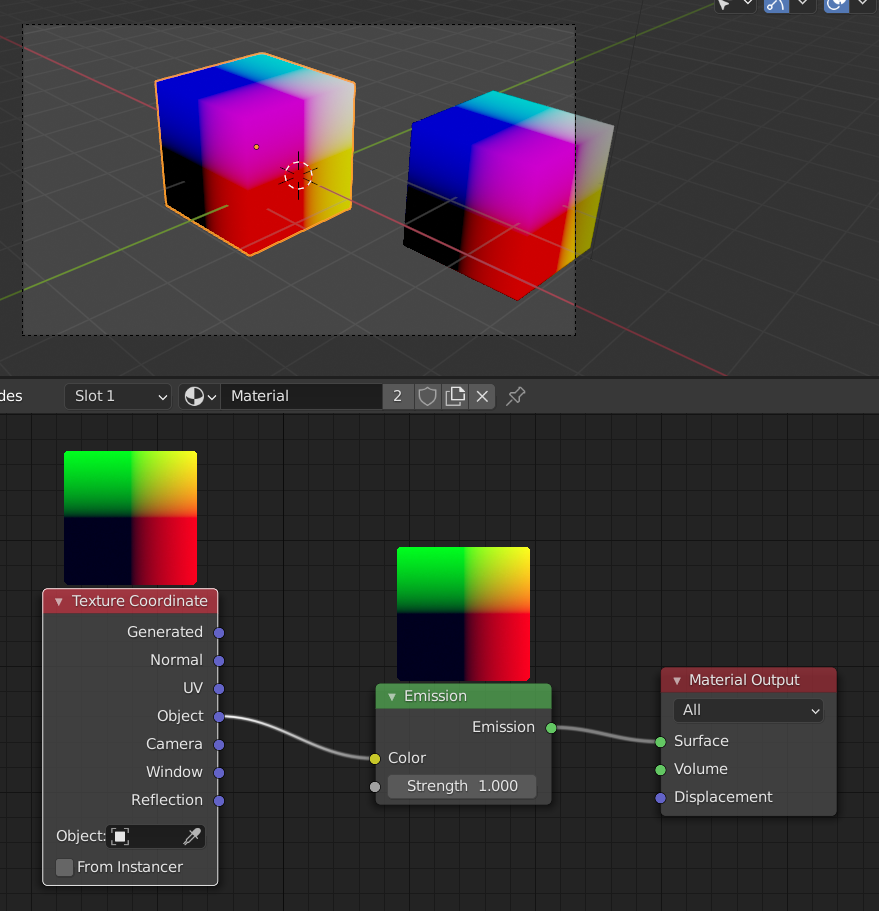879x911 pixels.
Task: Click the Material name field
Action: 302,396
